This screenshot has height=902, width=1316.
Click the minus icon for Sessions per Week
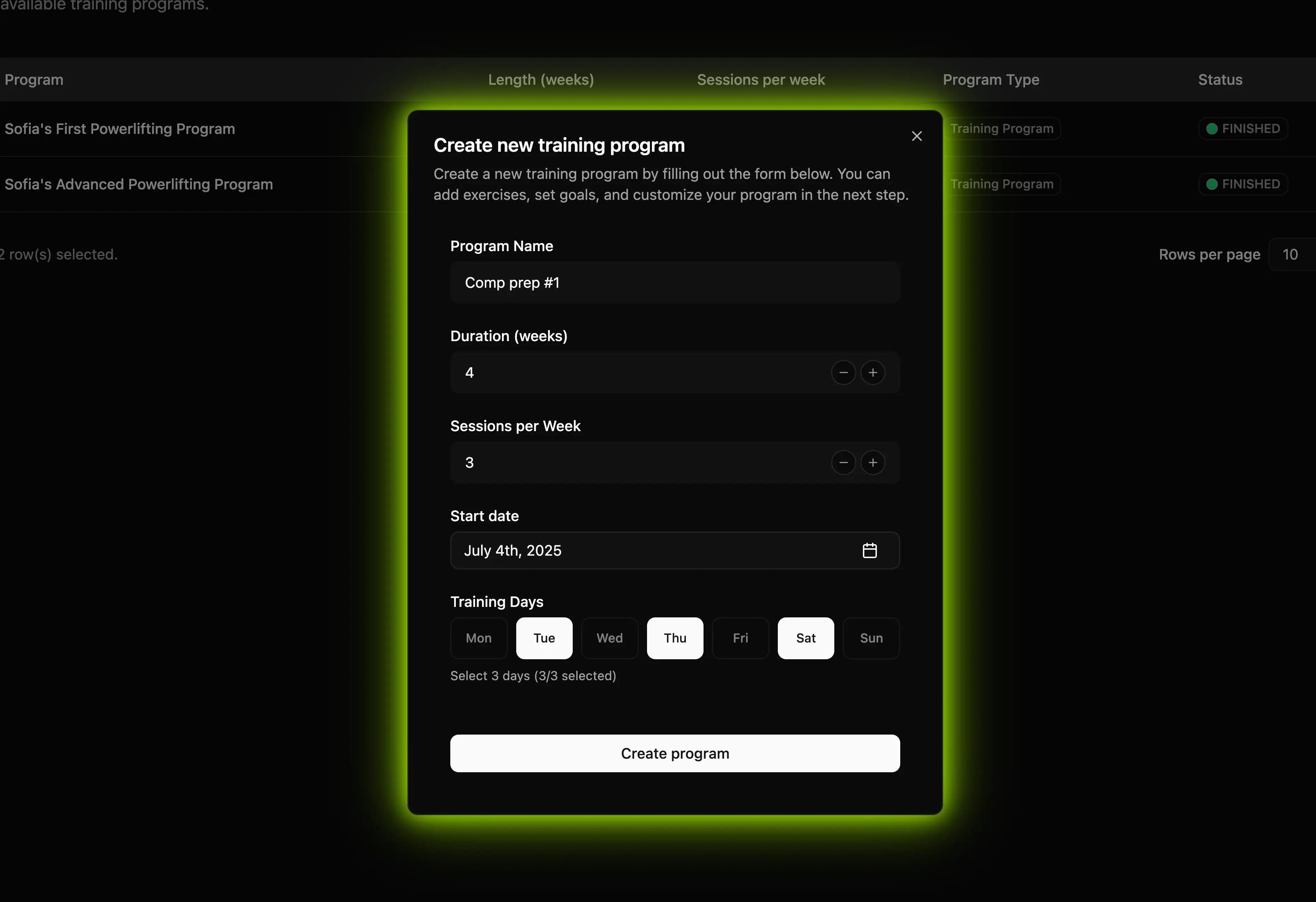click(x=843, y=462)
